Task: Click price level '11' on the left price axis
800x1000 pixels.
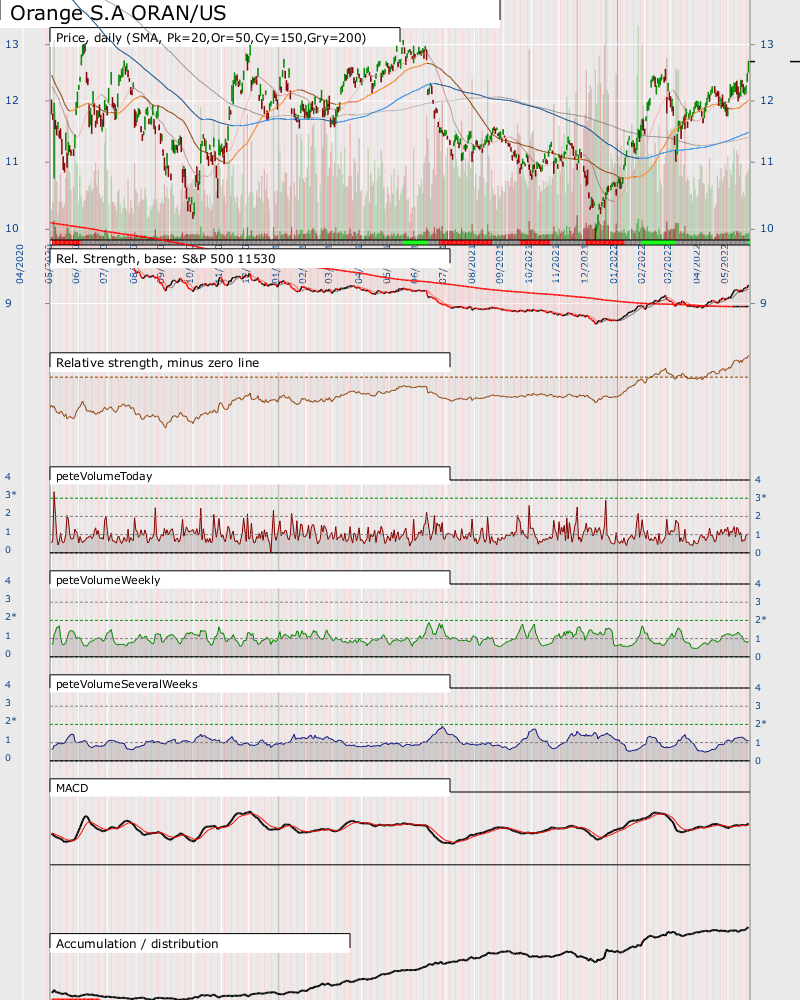Action: point(12,161)
